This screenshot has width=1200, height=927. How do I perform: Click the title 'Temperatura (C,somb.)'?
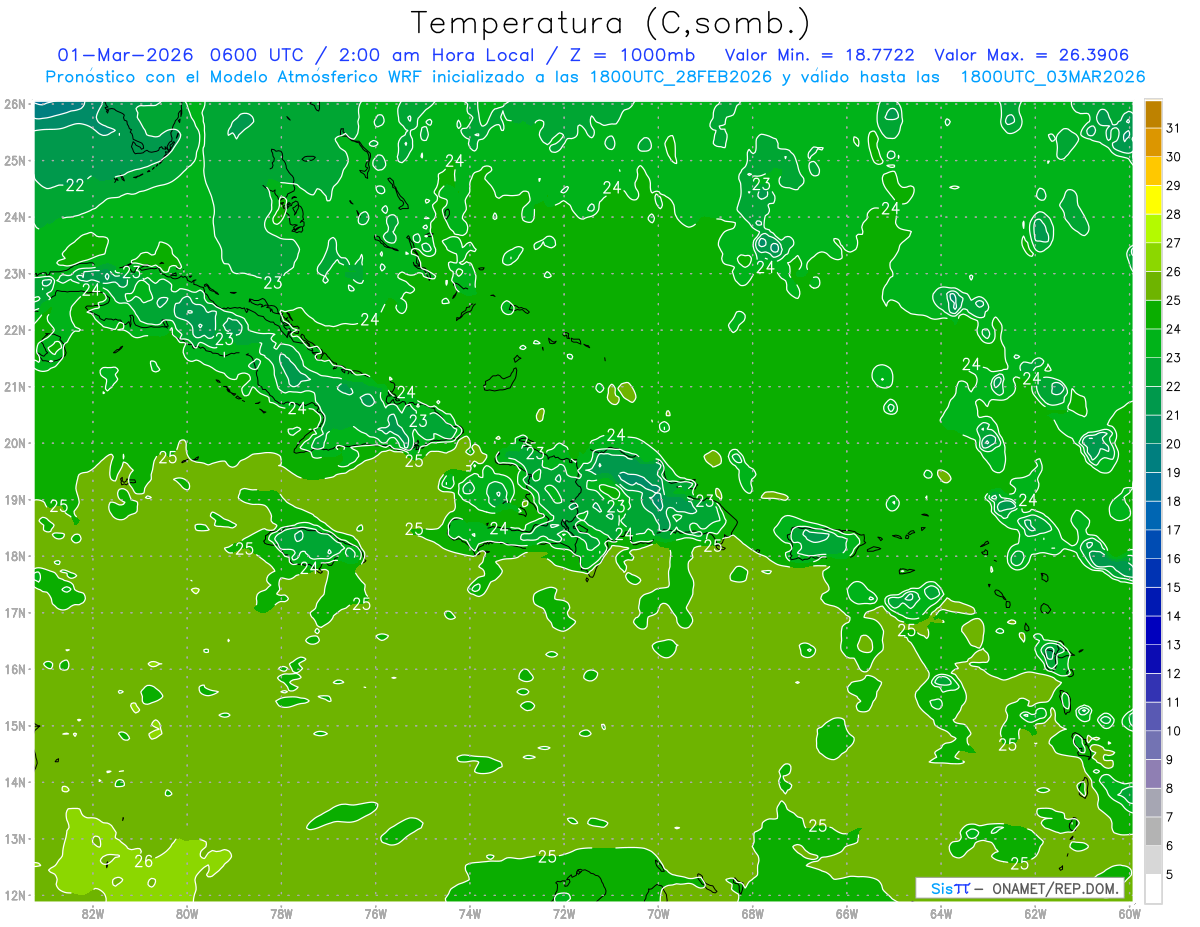pyautogui.click(x=610, y=23)
